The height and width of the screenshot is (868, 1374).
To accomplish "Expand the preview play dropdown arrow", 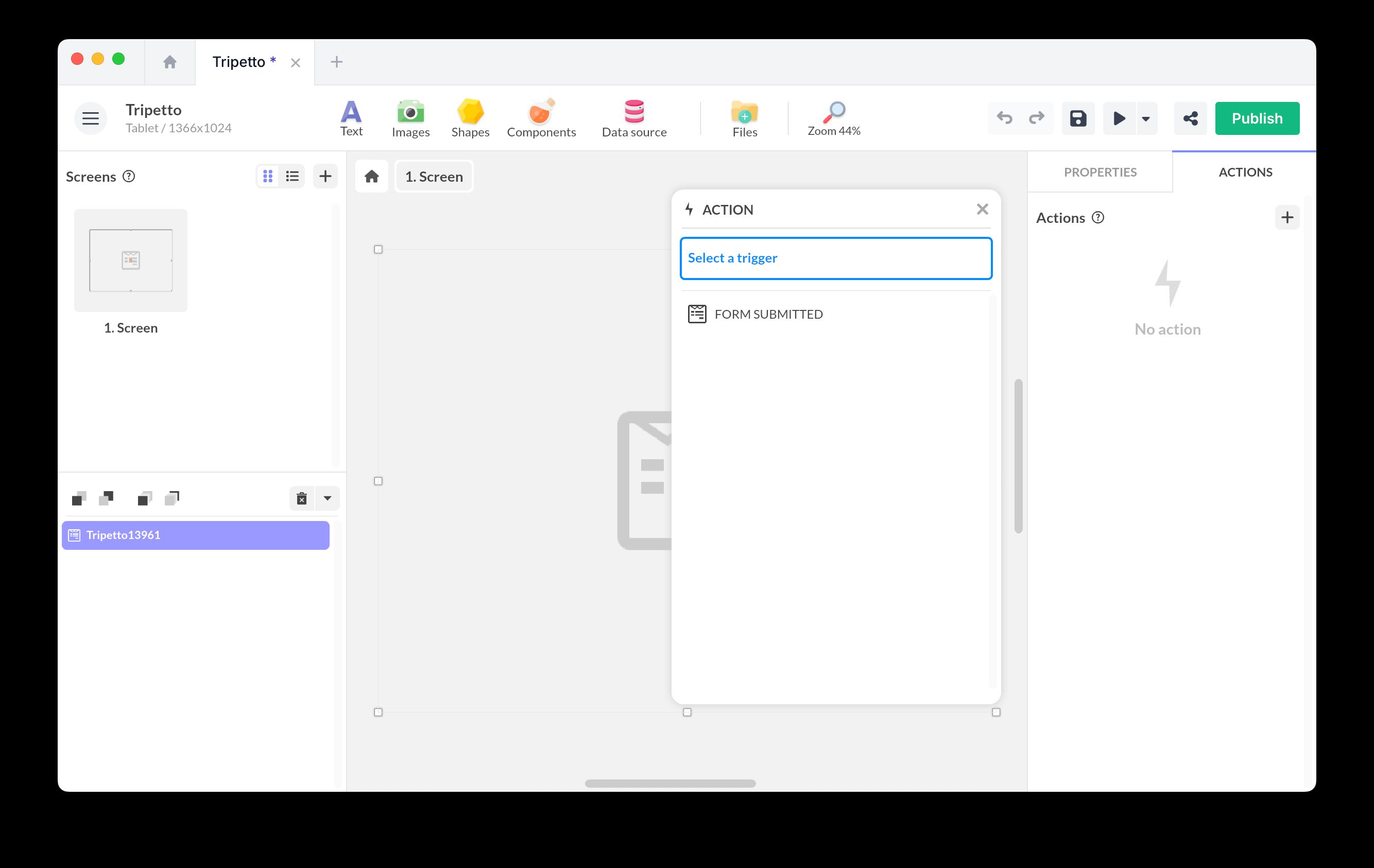I will pyautogui.click(x=1145, y=118).
